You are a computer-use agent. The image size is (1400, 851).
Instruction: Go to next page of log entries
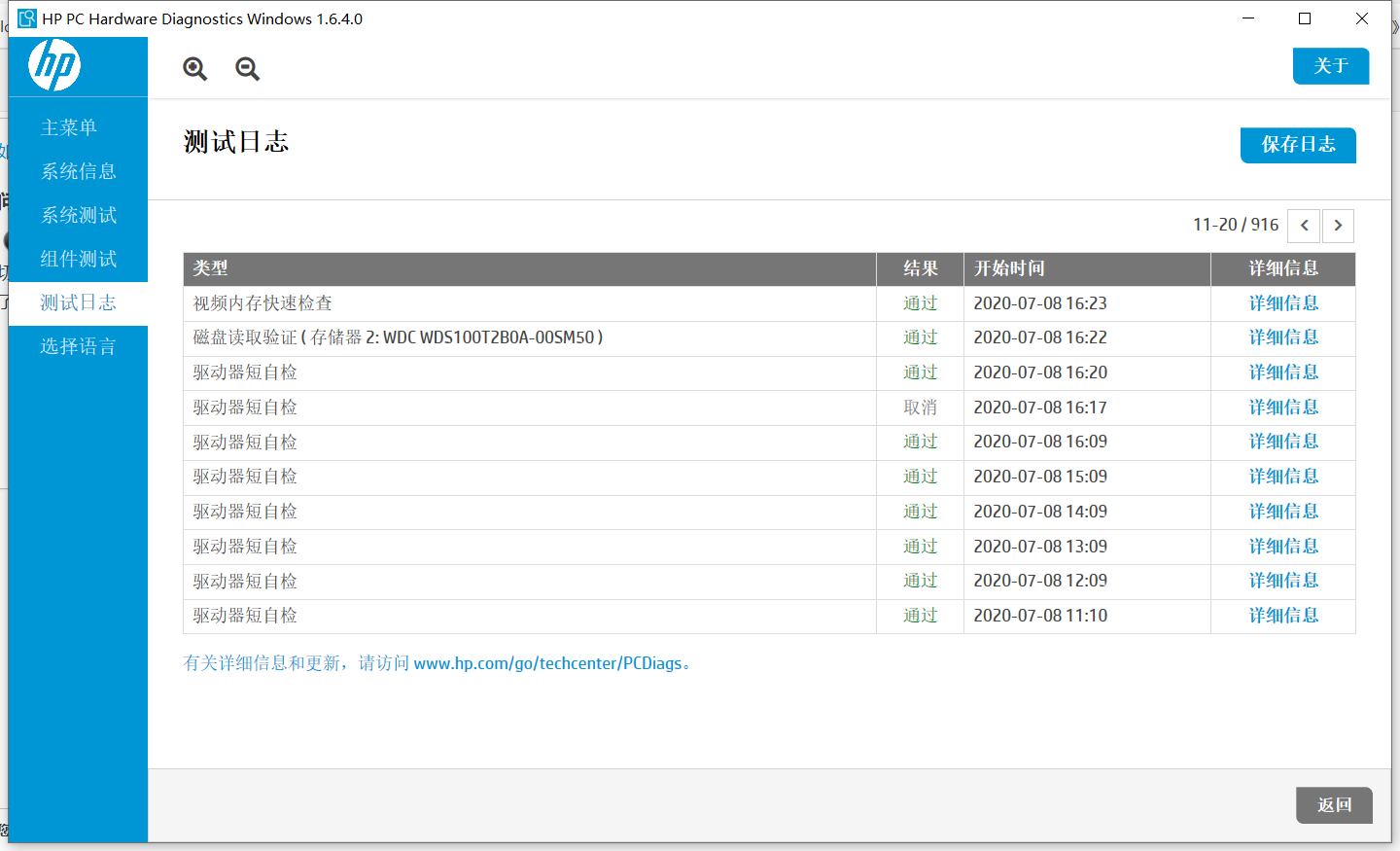[1338, 226]
